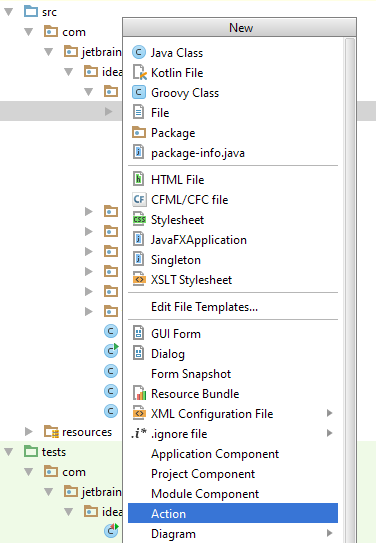Collapse the jetbrains package under src
This screenshot has width=376, height=545.
tap(49, 52)
